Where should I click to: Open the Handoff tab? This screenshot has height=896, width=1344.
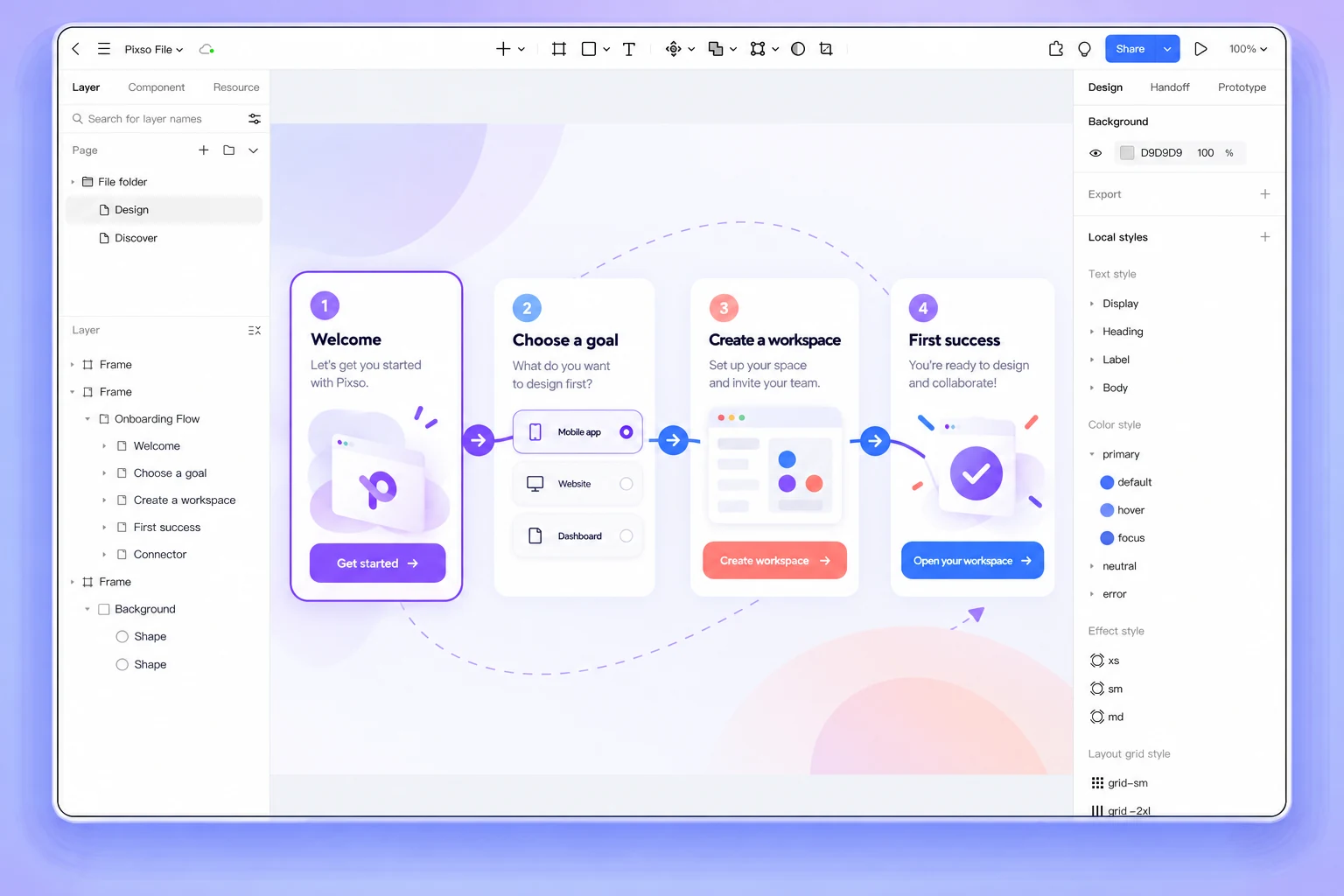click(1170, 87)
